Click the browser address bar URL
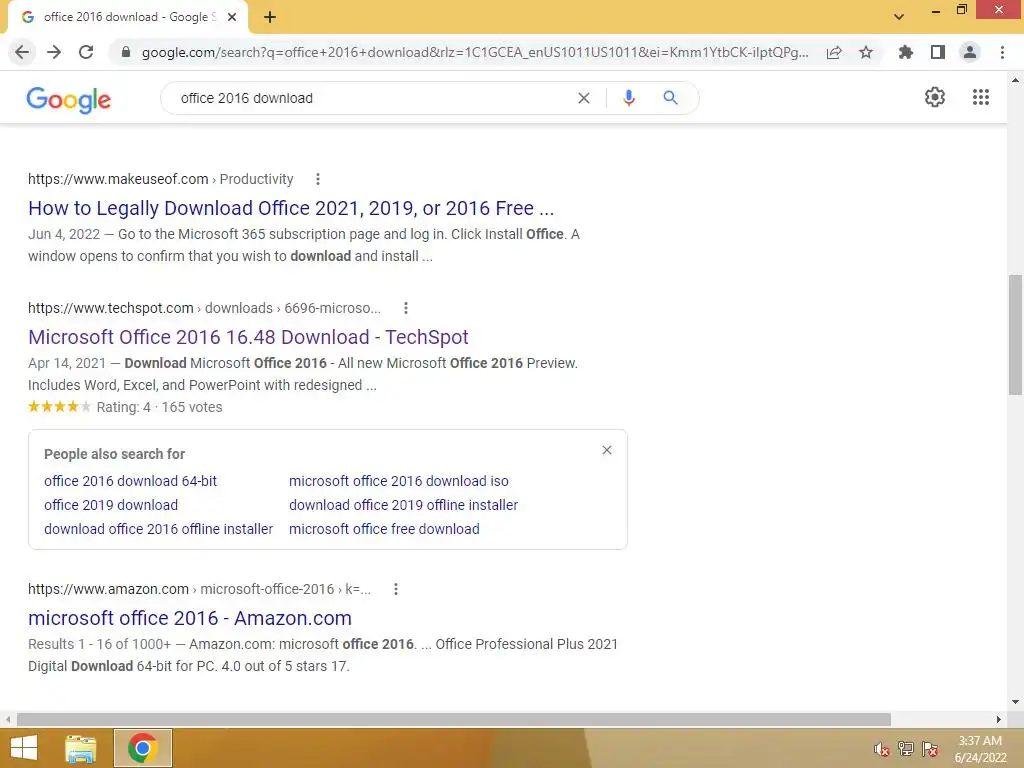The image size is (1024, 768). tap(475, 52)
